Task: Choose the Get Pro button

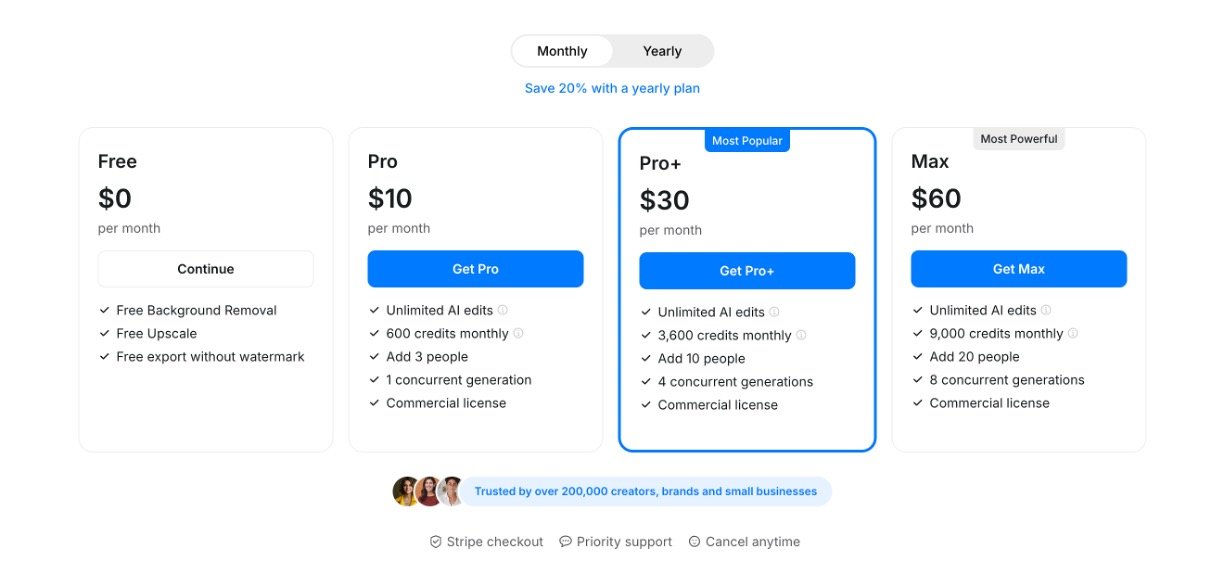Action: pyautogui.click(x=475, y=269)
